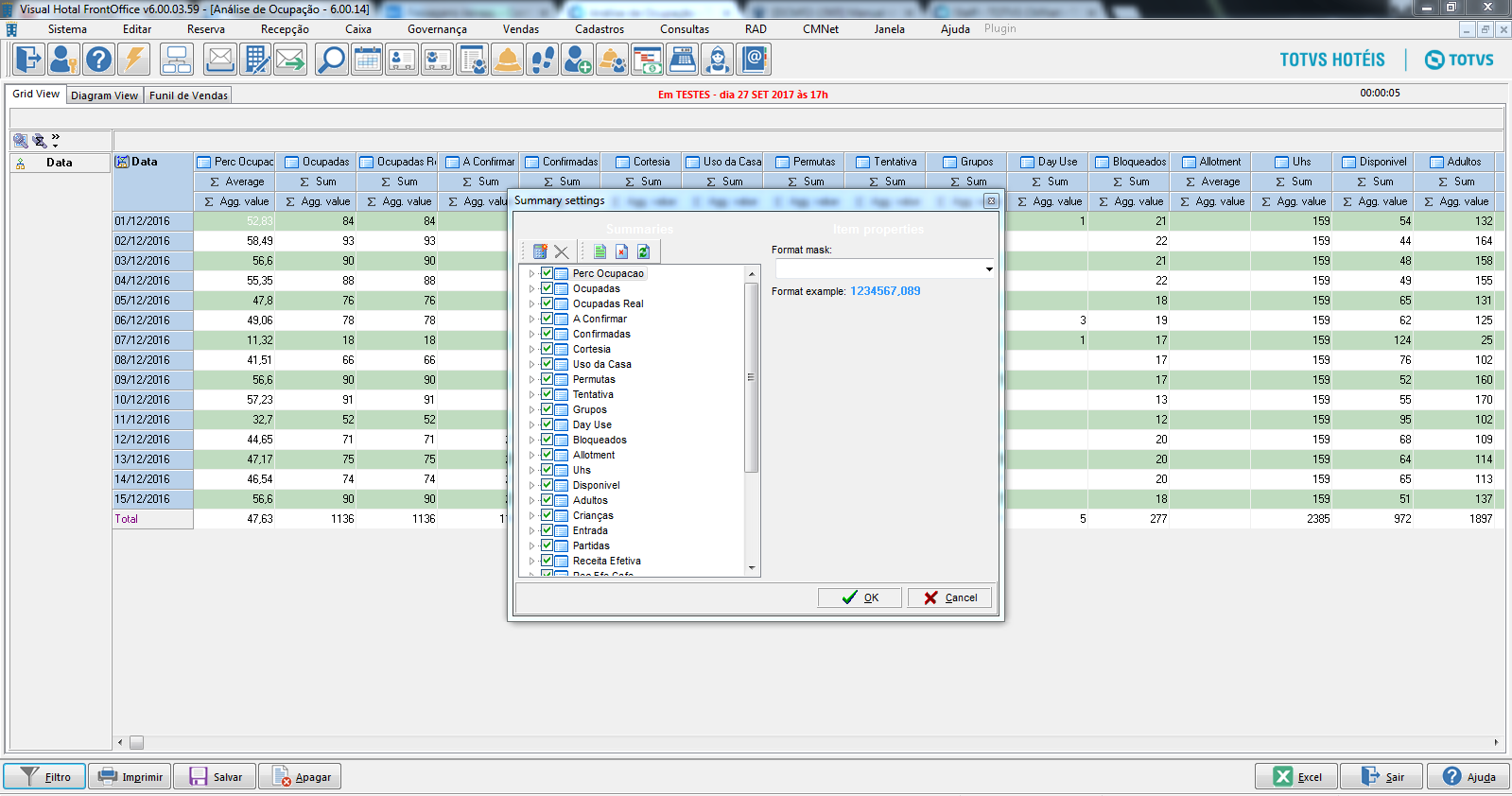Screen dimensions: 1512x796
Task: Click the Filtro button
Action: tap(44, 777)
